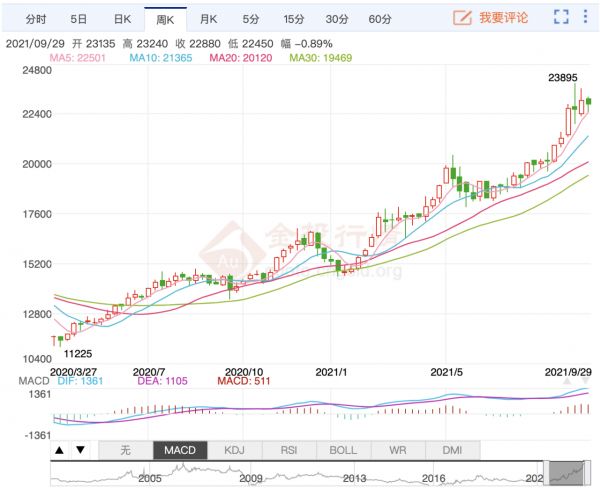Open the three-dot more options menu
The width and height of the screenshot is (600, 496).
point(585,18)
